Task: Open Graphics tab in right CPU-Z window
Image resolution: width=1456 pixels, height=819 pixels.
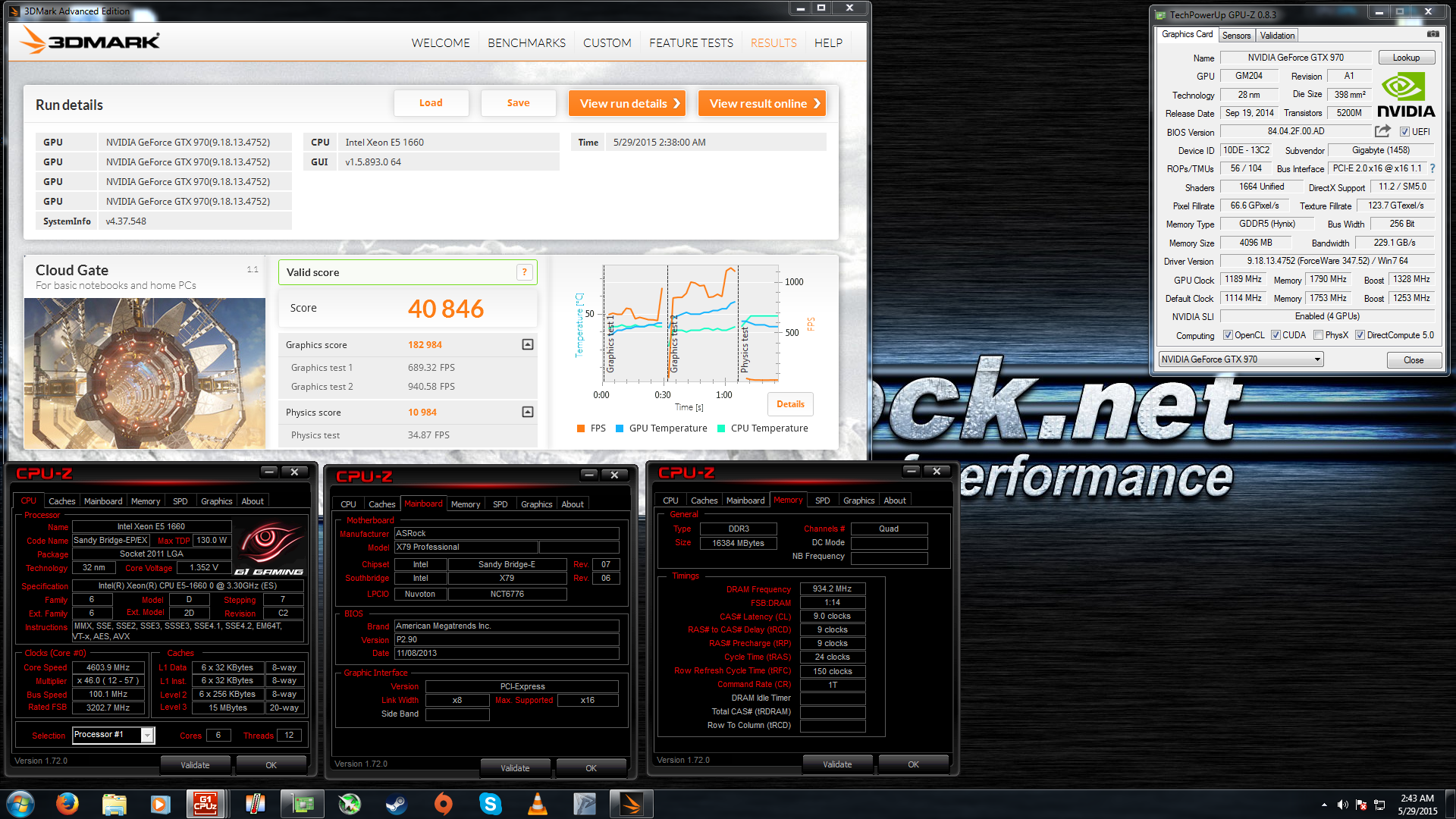Action: [x=858, y=500]
